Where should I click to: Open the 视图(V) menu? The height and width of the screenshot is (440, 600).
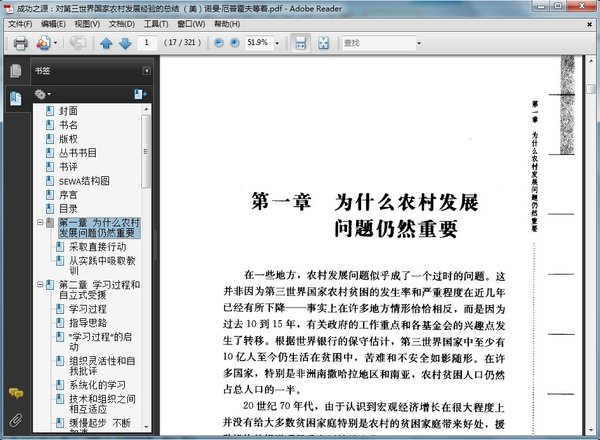[x=87, y=24]
